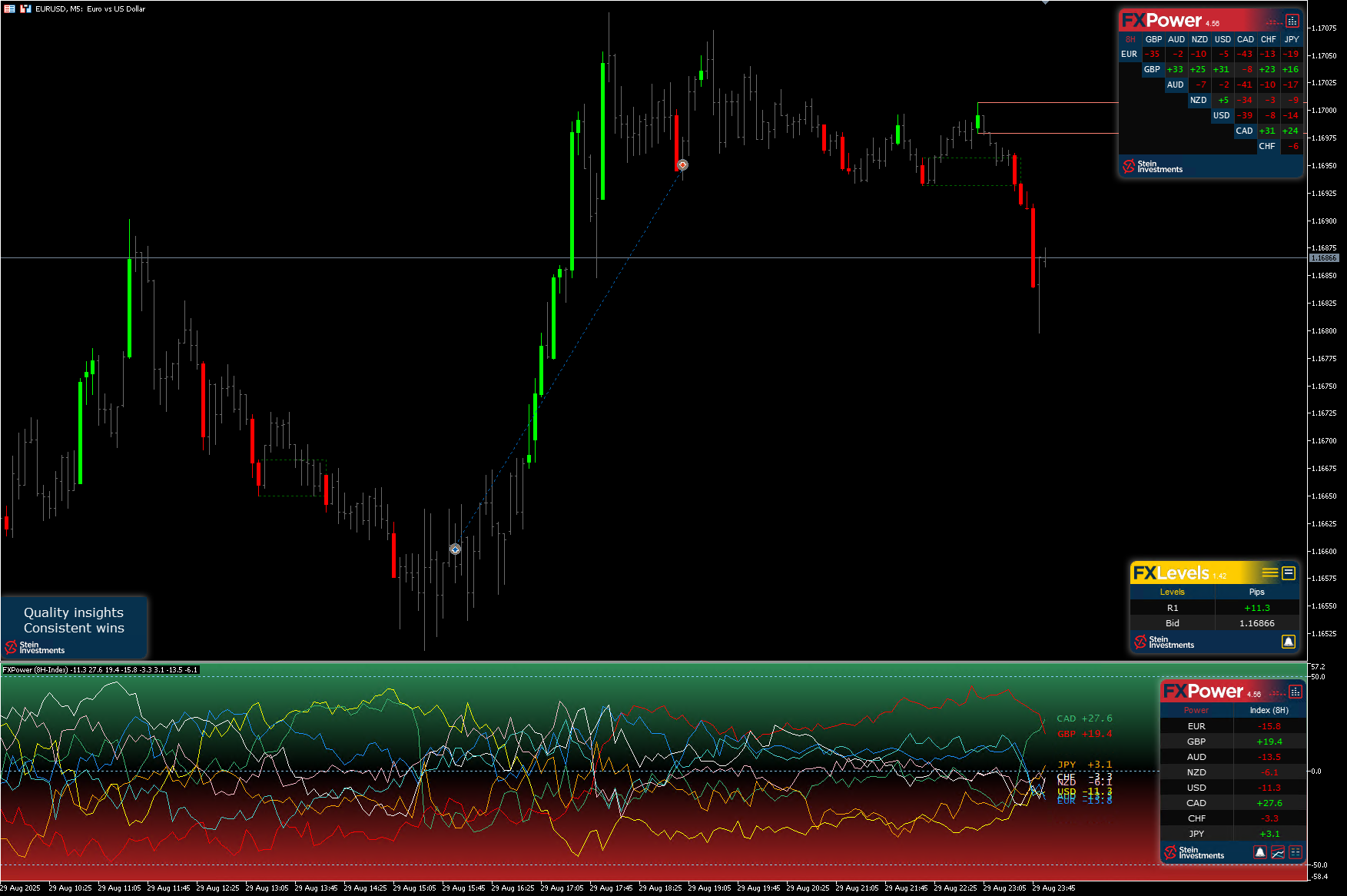This screenshot has height=896, width=1347.
Task: Click the "Quality insights Consistent wins" banner text
Action: (x=74, y=620)
